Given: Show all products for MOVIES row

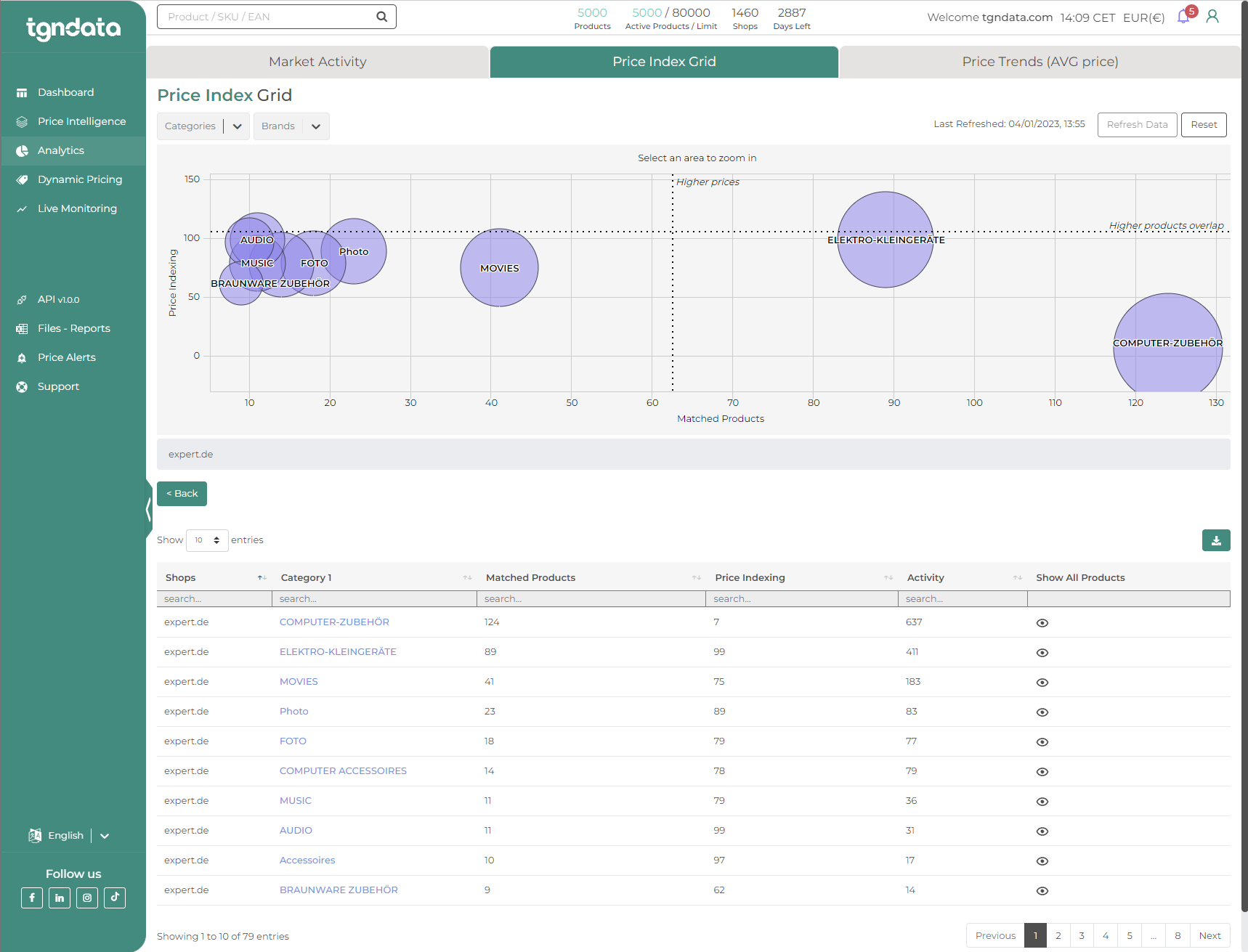Looking at the screenshot, I should [x=1042, y=683].
